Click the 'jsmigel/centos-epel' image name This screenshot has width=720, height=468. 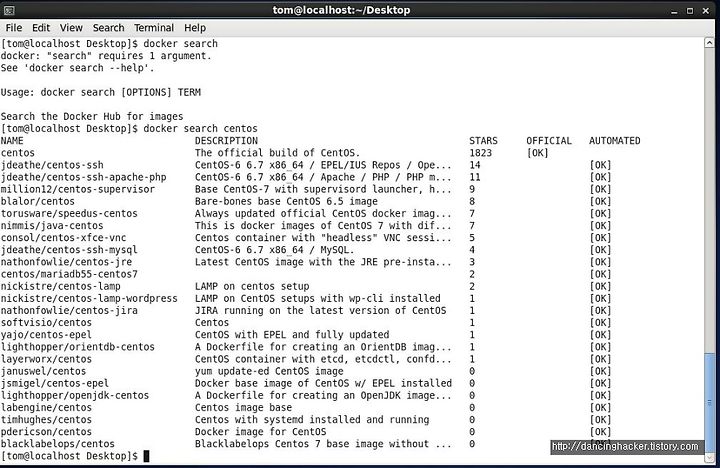point(55,383)
